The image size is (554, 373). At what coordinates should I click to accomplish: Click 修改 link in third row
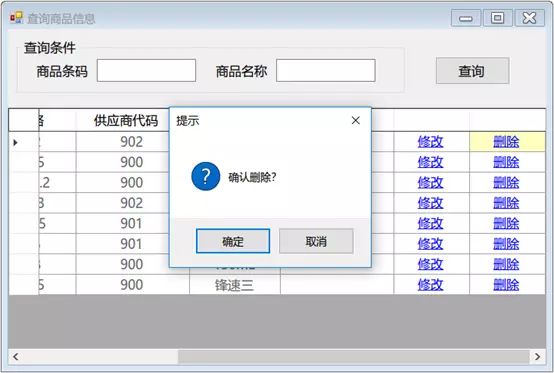tap(430, 183)
